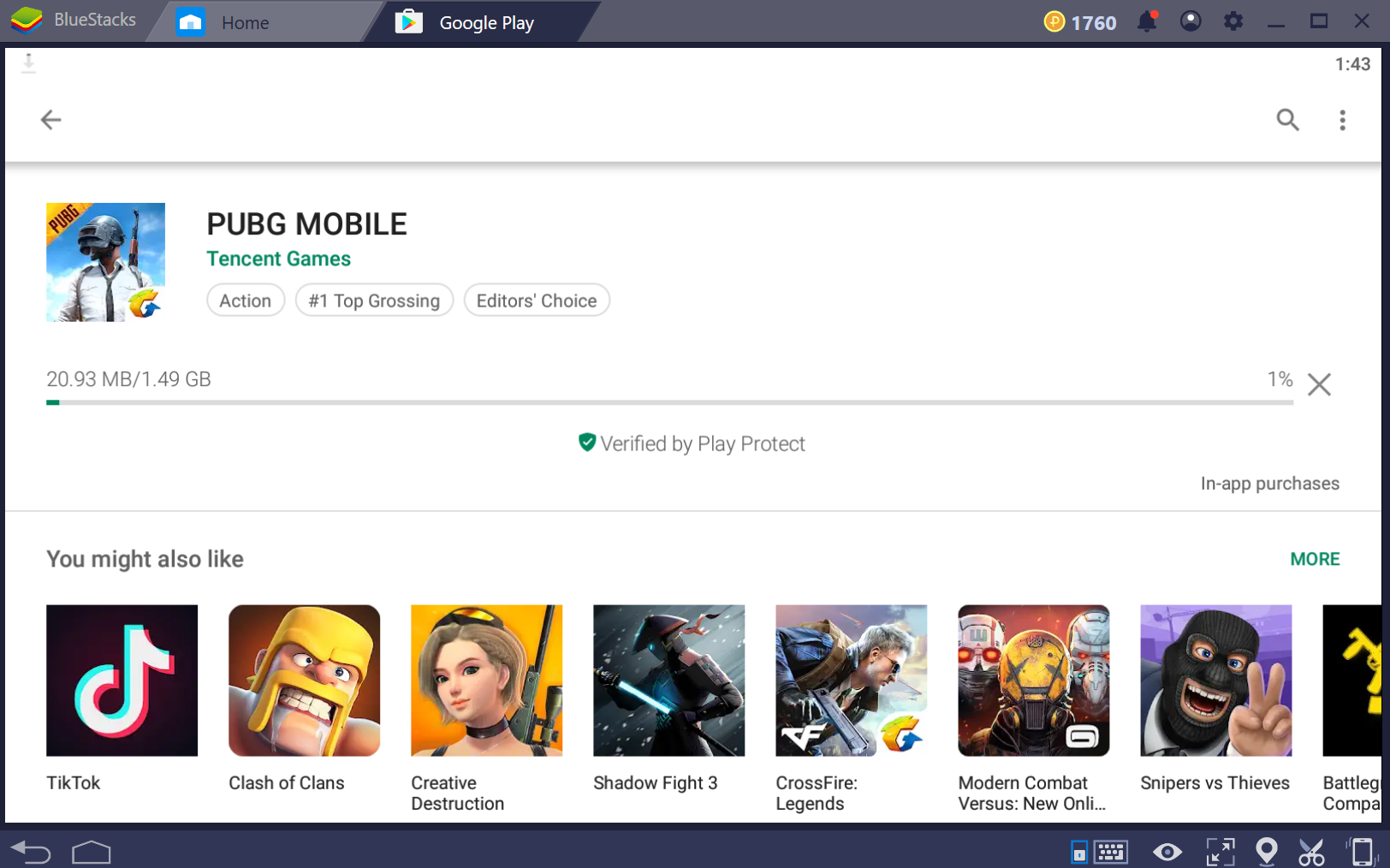
Task: Open the set location pin icon
Action: 1266,852
